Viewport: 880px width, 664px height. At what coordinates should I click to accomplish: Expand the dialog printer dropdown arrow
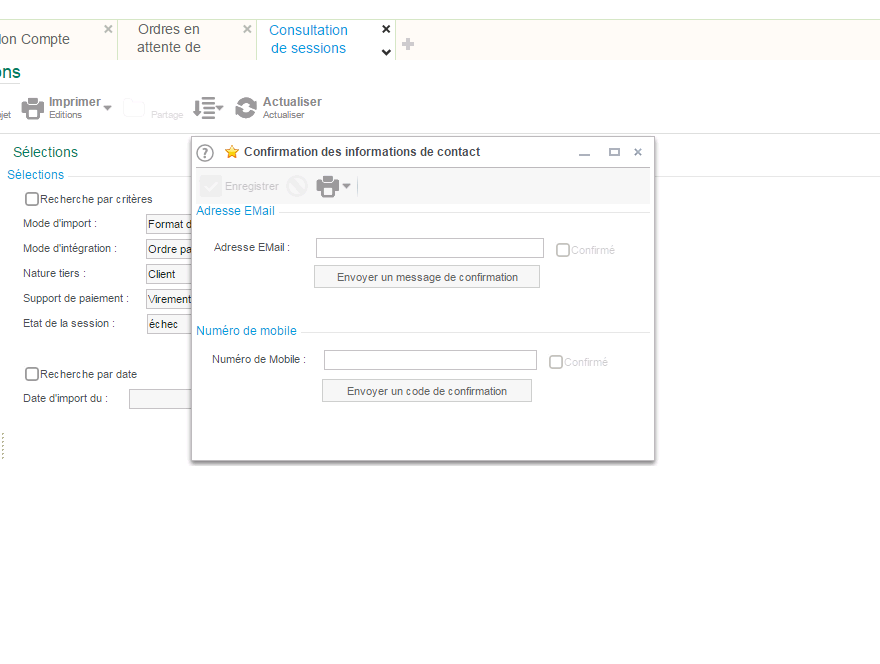point(347,186)
